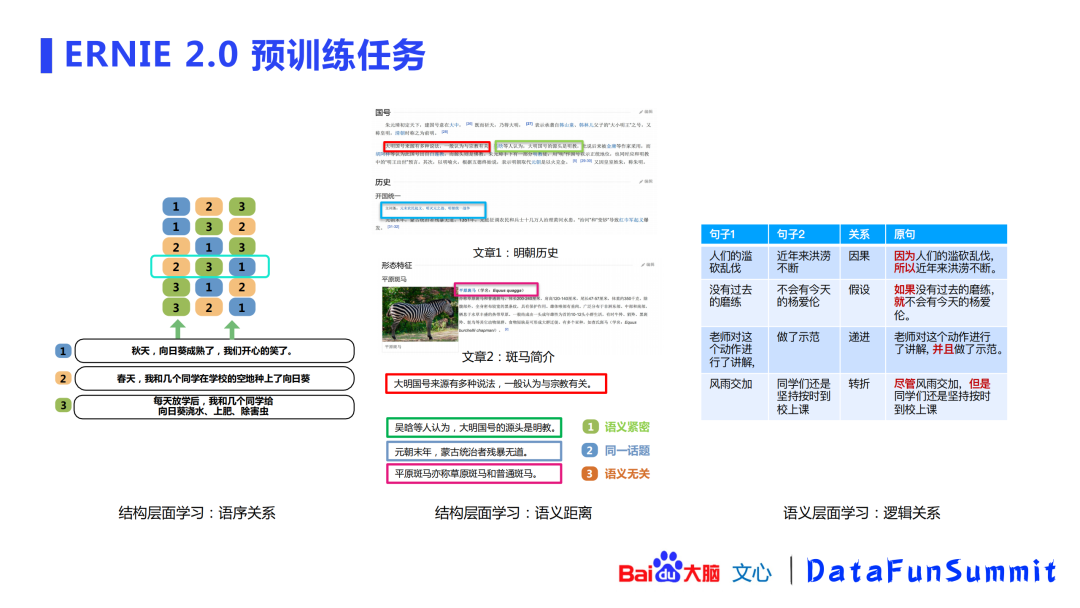Select the green 1 badge next to 语义紧密
The height and width of the screenshot is (608, 1080).
tap(590, 427)
